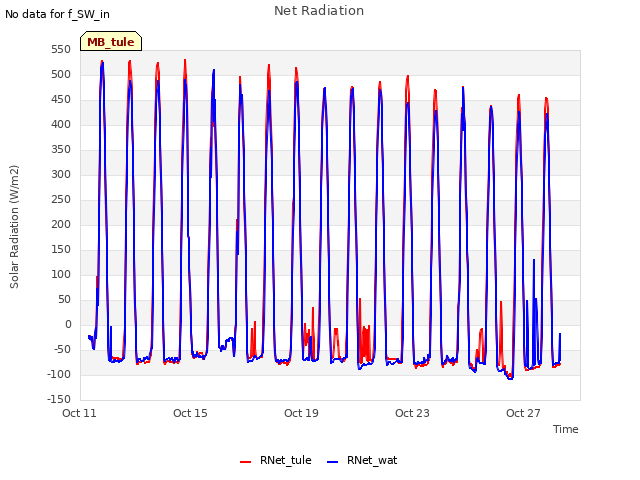The width and height of the screenshot is (640, 480).
Task: Click the 300 y-axis tick label
Action: 61,174
